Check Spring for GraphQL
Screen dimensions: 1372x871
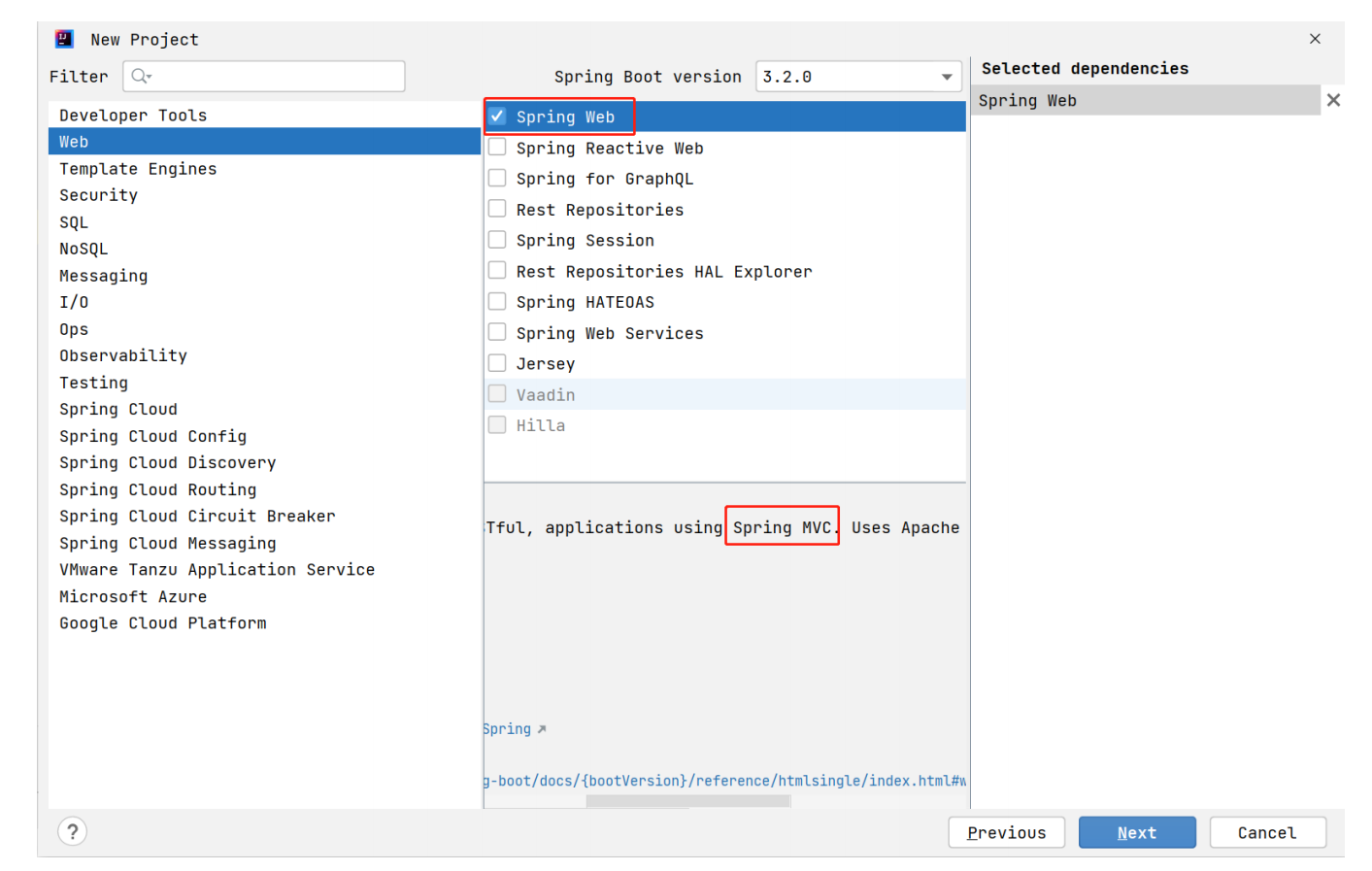tap(497, 177)
